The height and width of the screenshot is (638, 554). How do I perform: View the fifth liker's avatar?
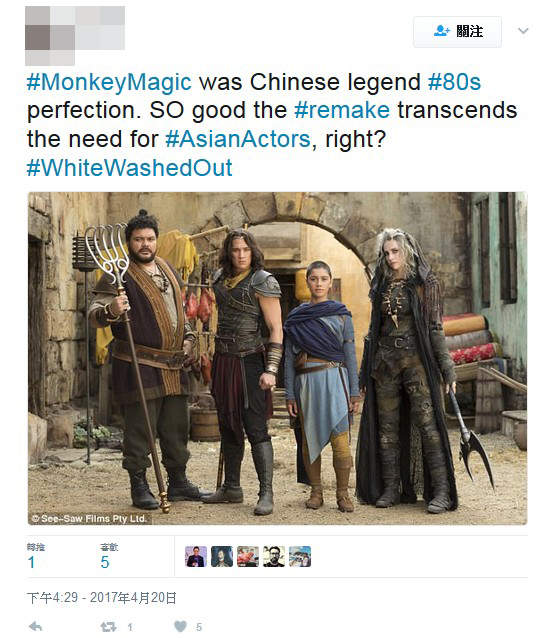pyautogui.click(x=300, y=556)
